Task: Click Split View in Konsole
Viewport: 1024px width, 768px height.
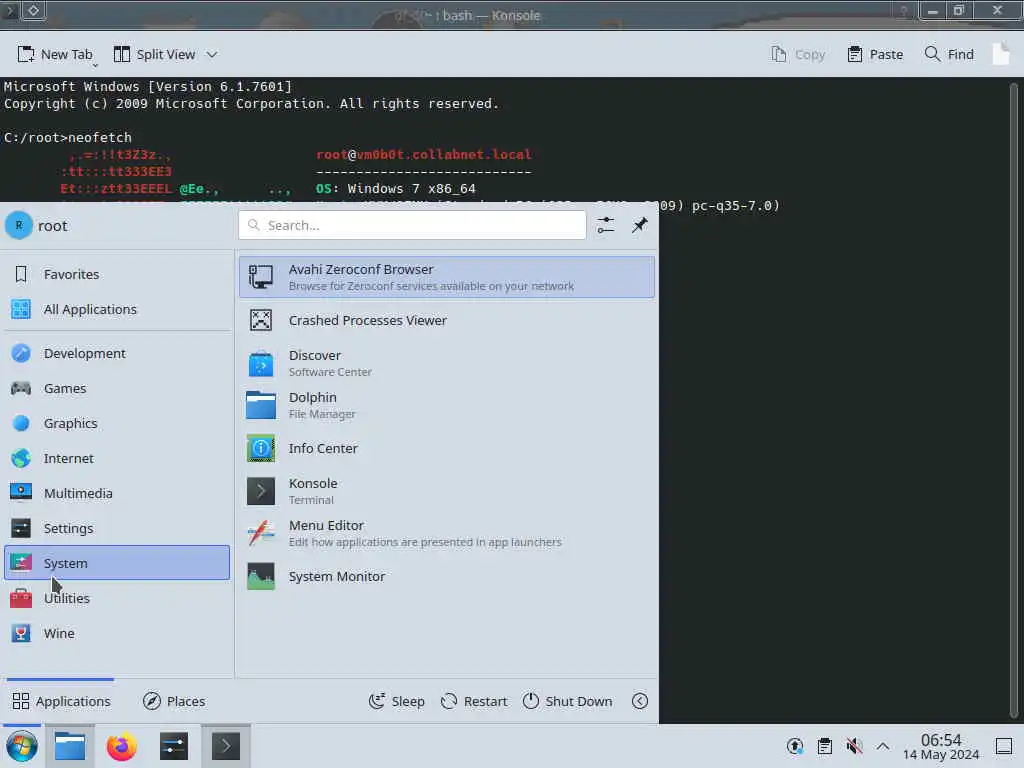Action: [155, 54]
